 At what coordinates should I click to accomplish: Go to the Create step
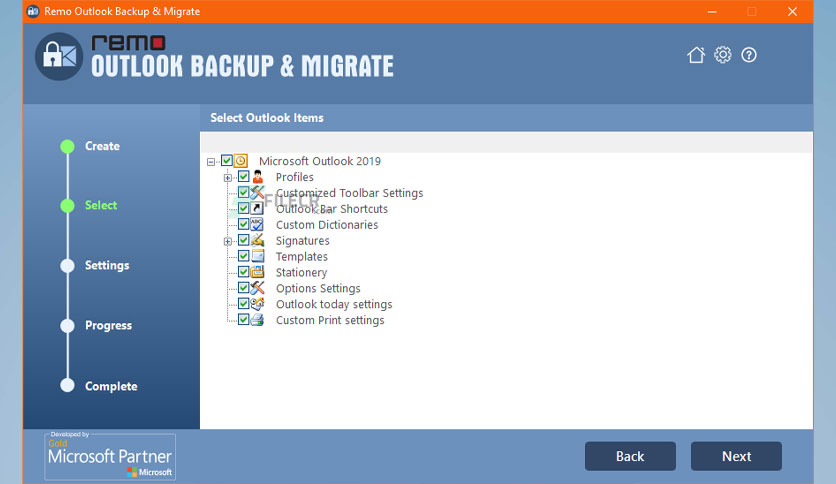pyautogui.click(x=102, y=146)
